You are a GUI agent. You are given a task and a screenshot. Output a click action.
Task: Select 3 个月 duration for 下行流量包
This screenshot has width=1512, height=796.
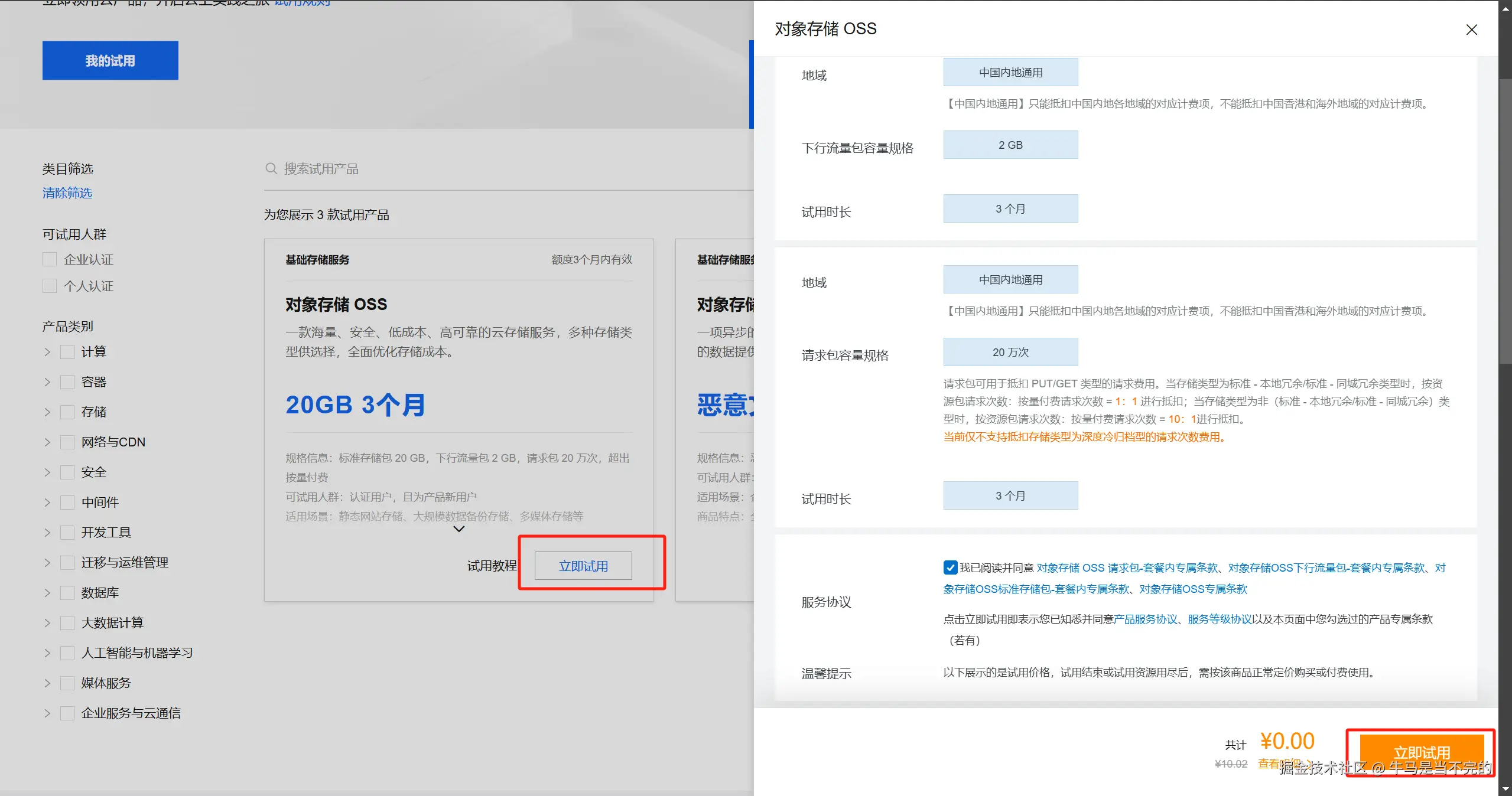tap(1010, 209)
